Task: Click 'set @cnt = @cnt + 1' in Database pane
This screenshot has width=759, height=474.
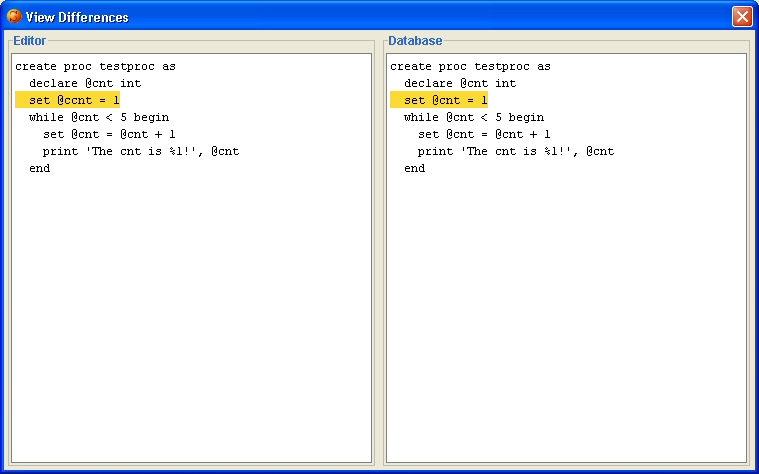Action: point(484,134)
